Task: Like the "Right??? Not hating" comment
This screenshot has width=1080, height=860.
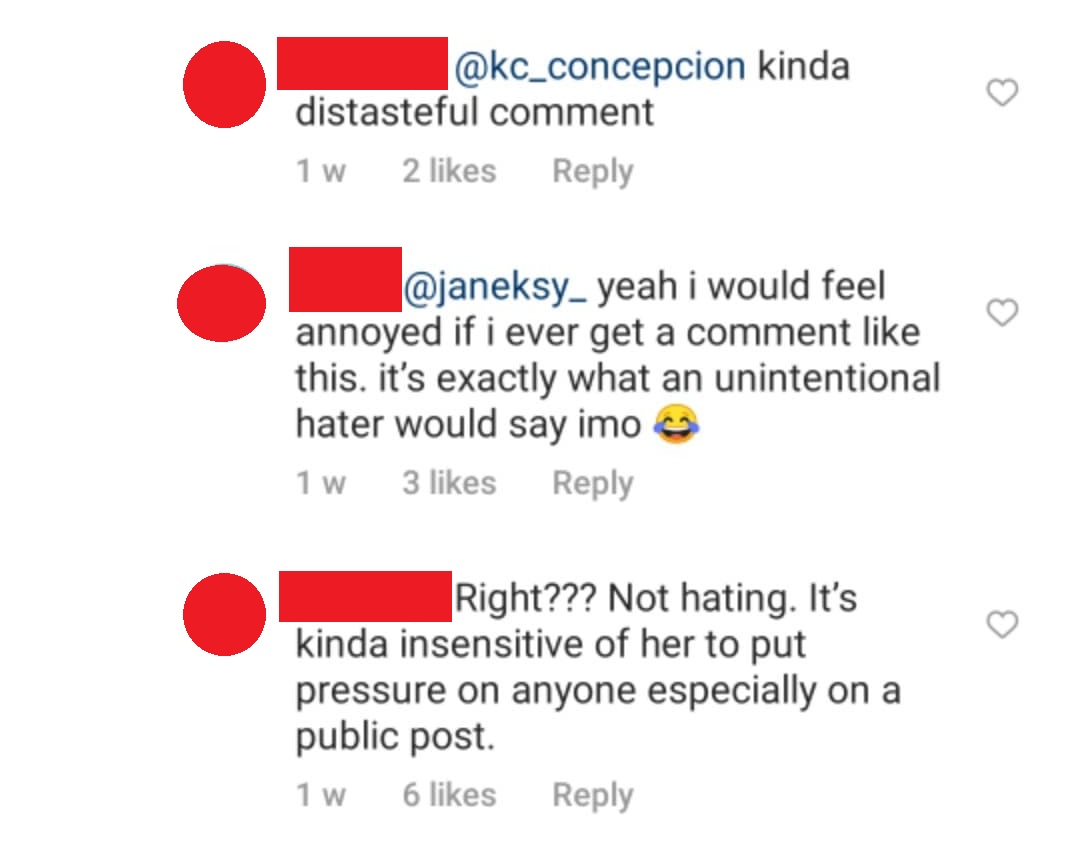Action: (x=1002, y=624)
